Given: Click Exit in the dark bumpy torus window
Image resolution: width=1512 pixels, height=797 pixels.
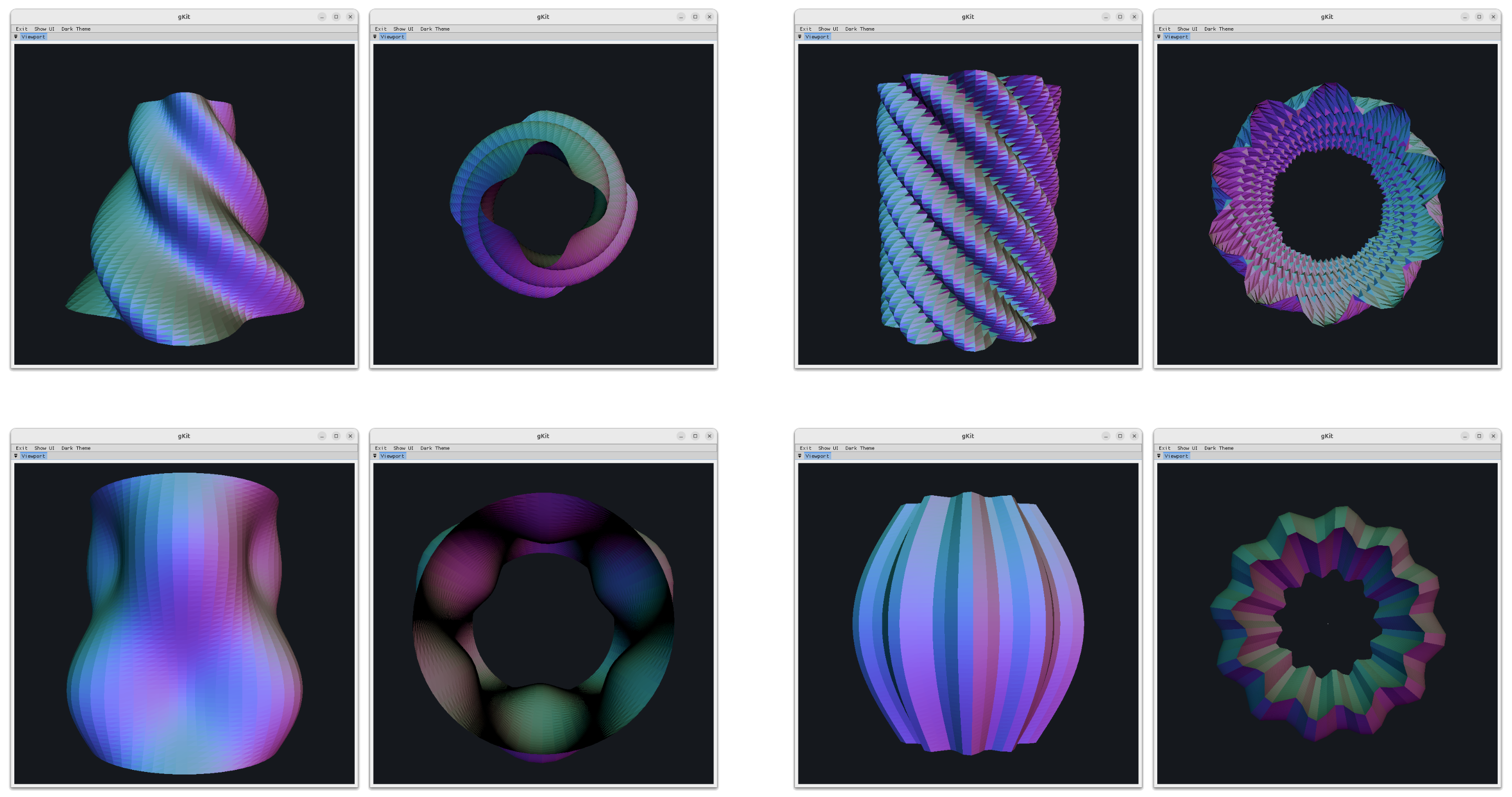Looking at the screenshot, I should (x=381, y=448).
